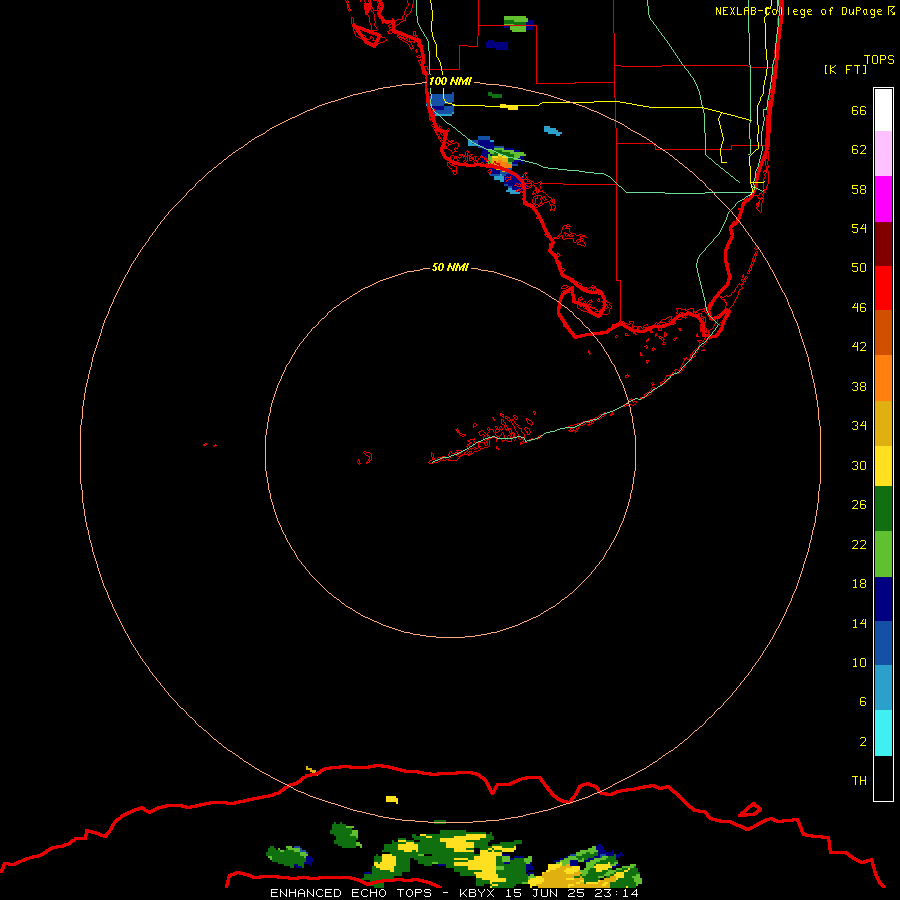900x900 pixels.
Task: Click the 46 value on legend scale
Action: coord(859,308)
